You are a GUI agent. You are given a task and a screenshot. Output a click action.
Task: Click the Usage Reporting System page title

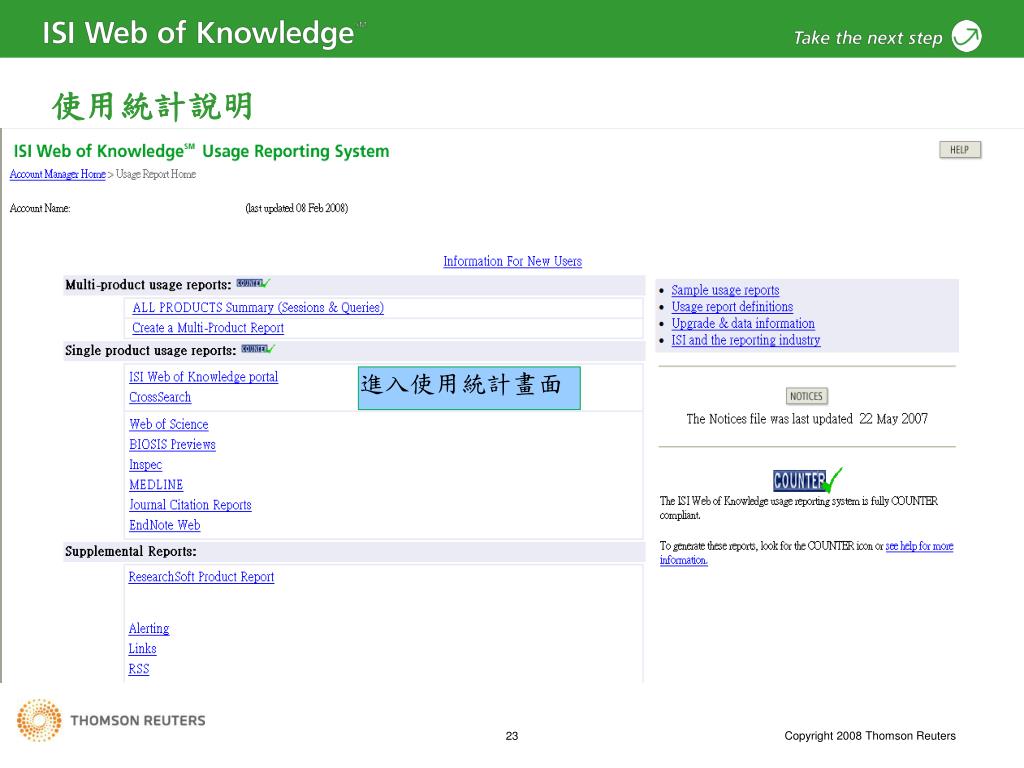coord(201,152)
